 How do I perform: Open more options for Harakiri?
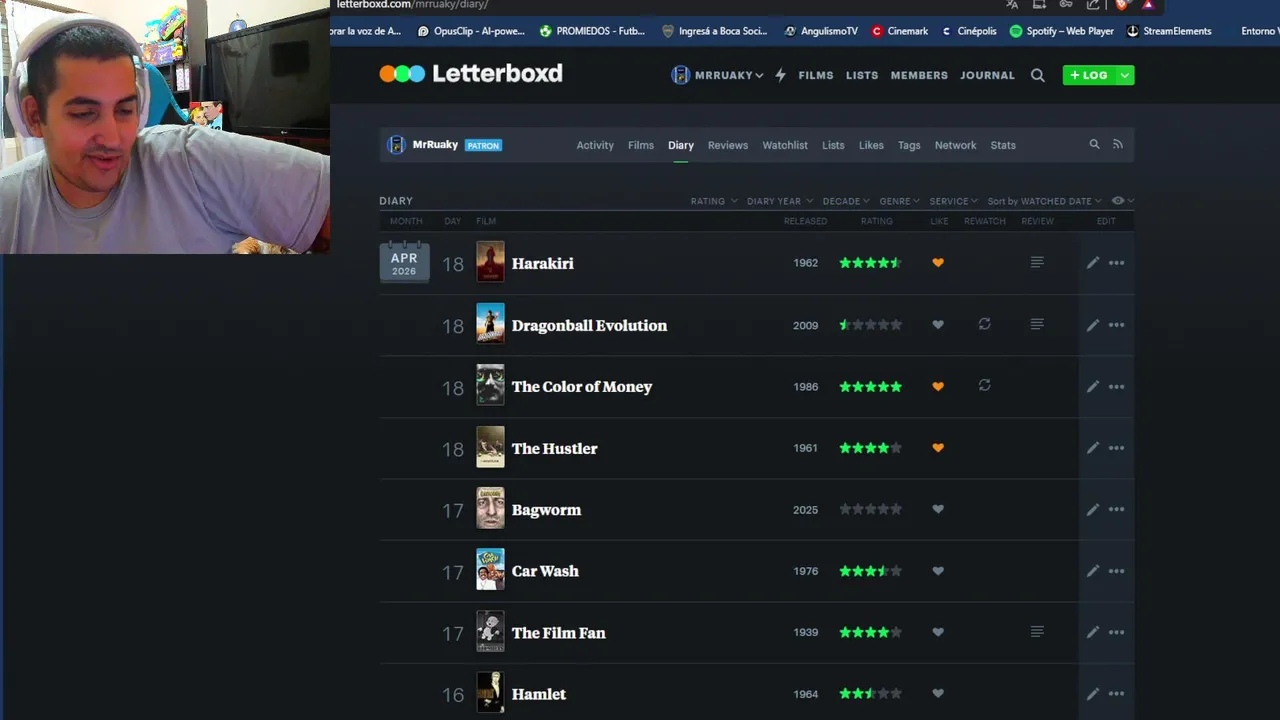(1117, 263)
